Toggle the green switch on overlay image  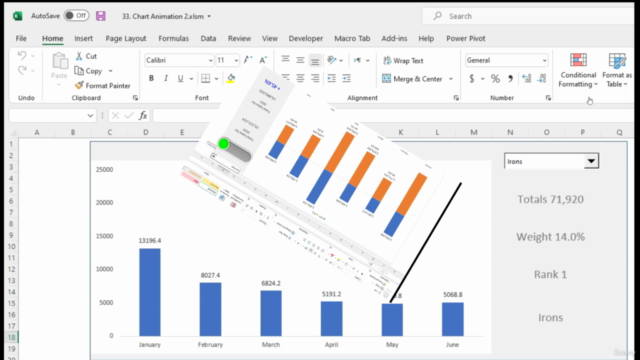[235, 149]
